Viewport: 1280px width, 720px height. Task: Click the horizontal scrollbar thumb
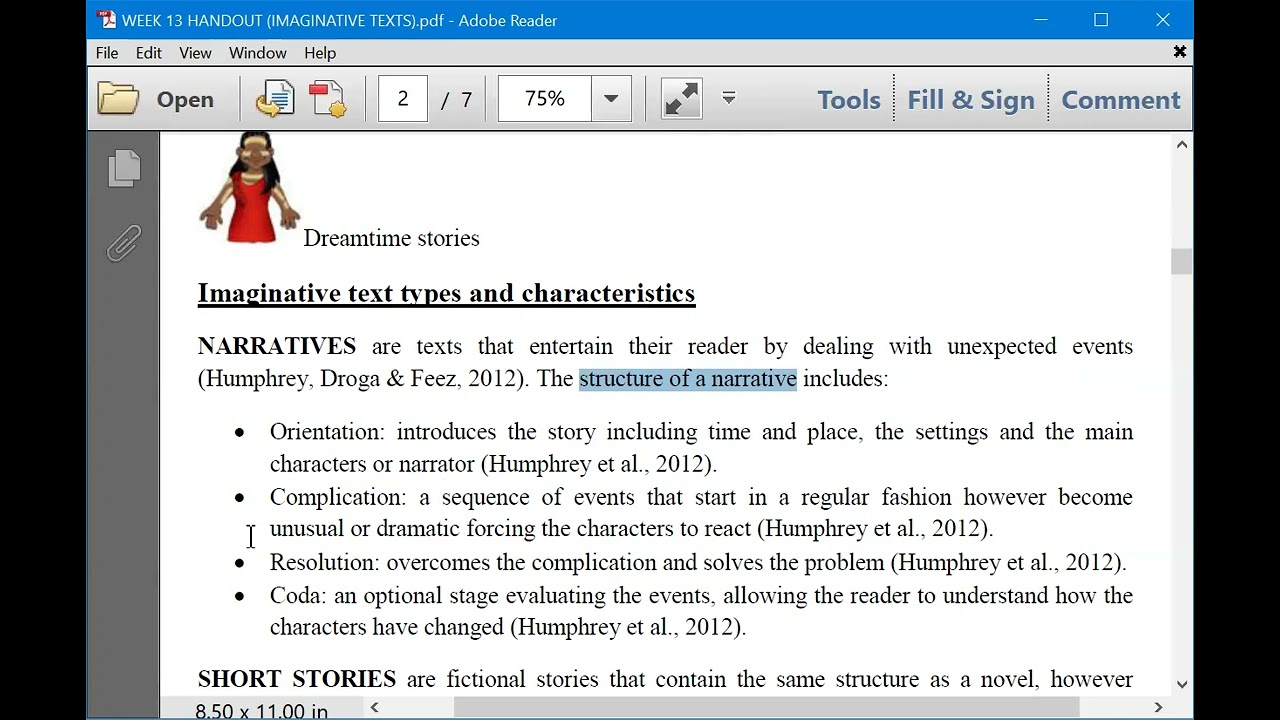[767, 708]
